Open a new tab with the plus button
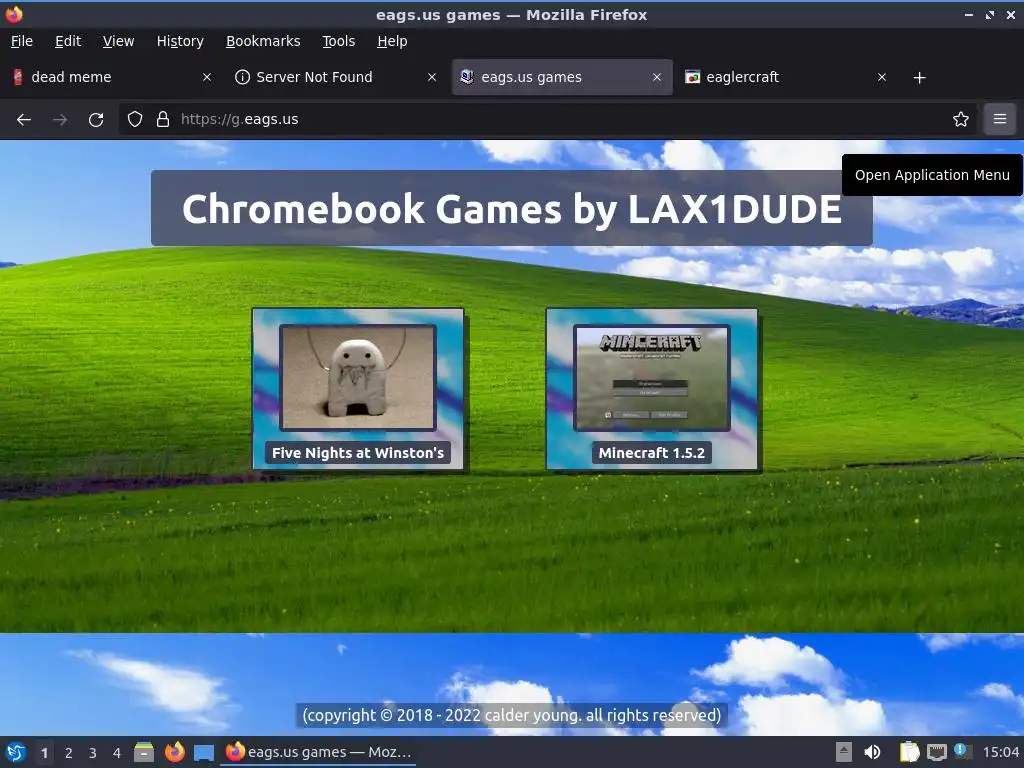Viewport: 1024px width, 768px height. click(x=920, y=78)
